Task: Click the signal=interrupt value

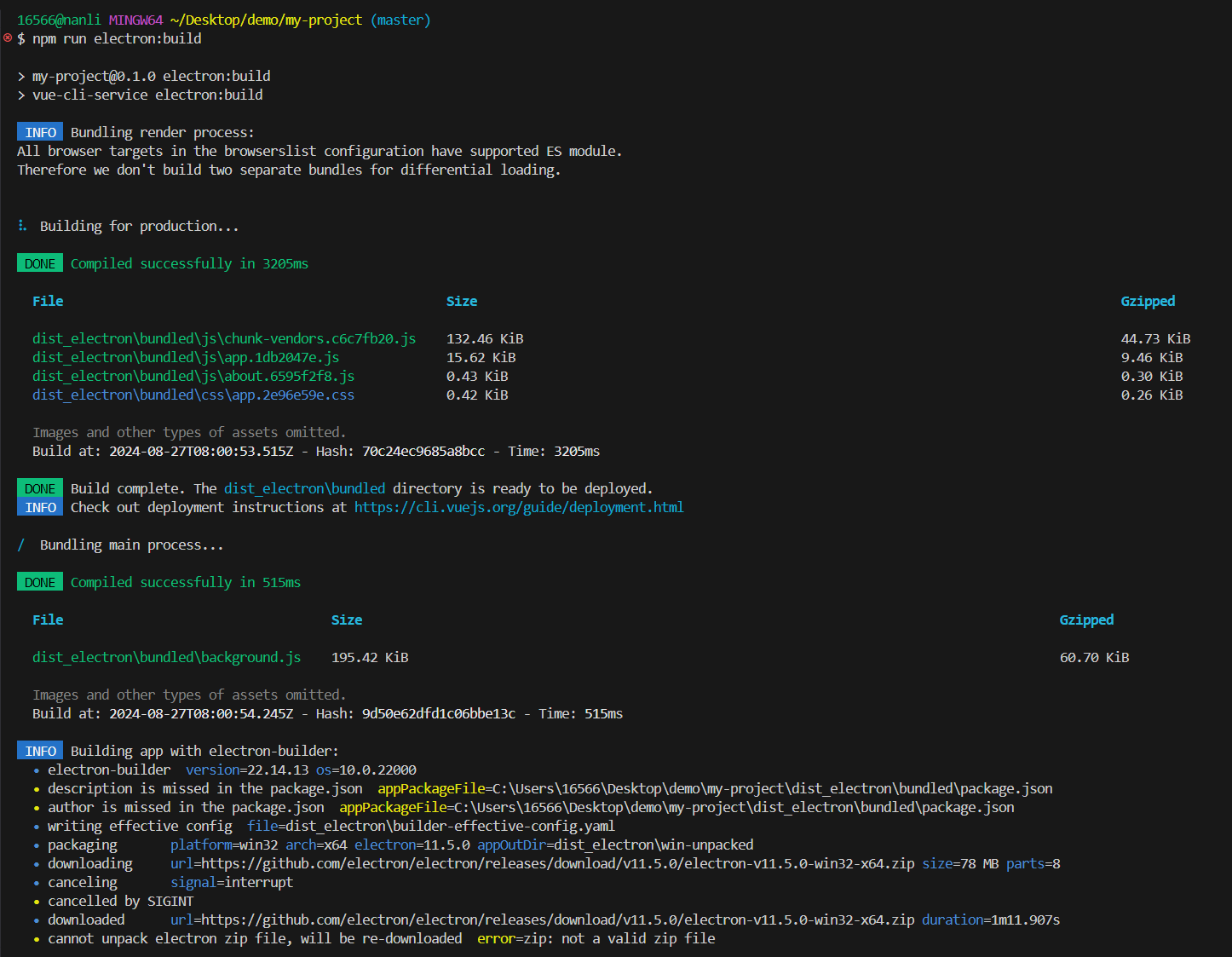Action: coord(232,882)
